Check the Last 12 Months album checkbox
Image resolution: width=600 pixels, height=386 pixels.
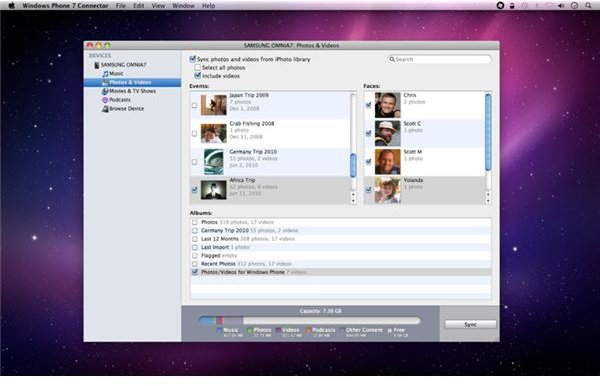pyautogui.click(x=195, y=239)
